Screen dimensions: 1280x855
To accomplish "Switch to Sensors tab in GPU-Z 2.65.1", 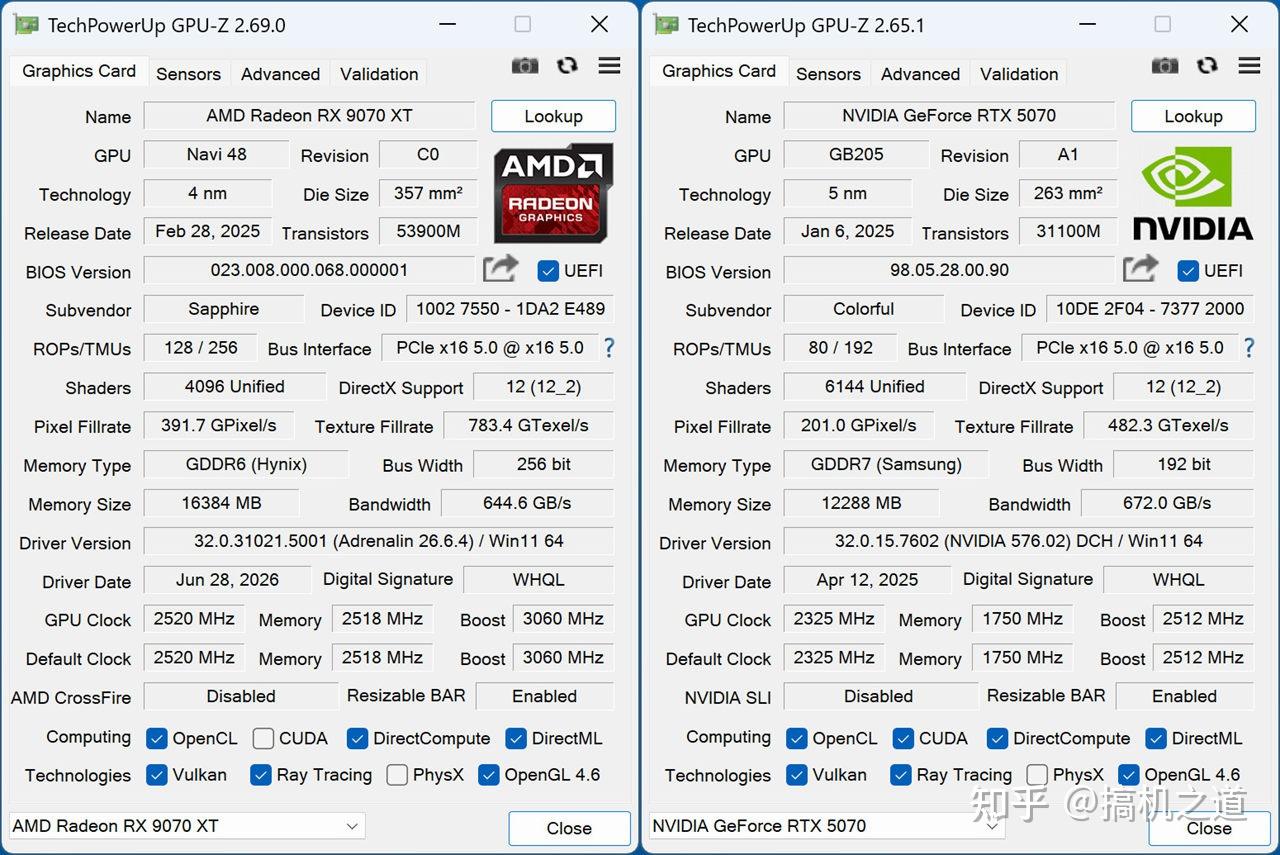I will [x=828, y=74].
